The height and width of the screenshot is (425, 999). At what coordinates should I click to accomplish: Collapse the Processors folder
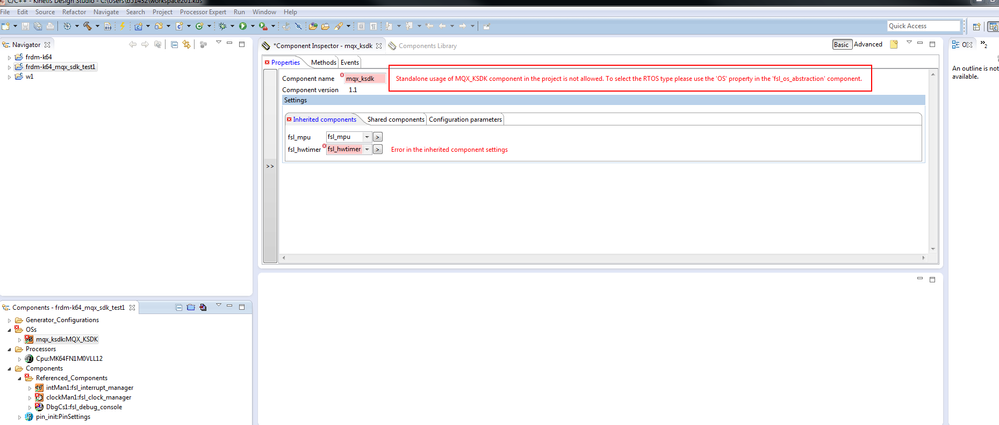(x=9, y=349)
